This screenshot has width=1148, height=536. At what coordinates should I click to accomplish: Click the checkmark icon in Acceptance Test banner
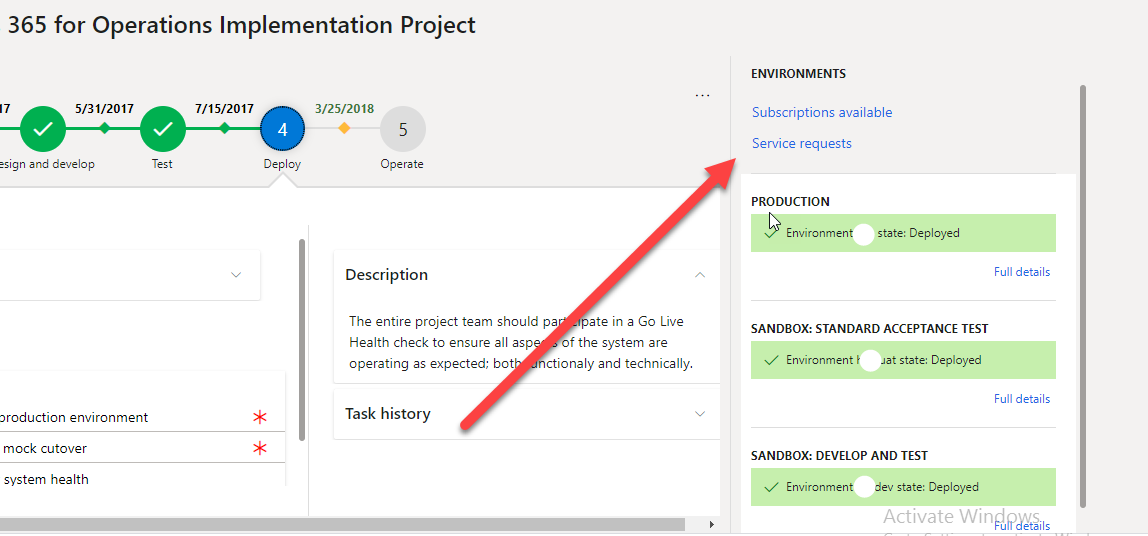770,360
